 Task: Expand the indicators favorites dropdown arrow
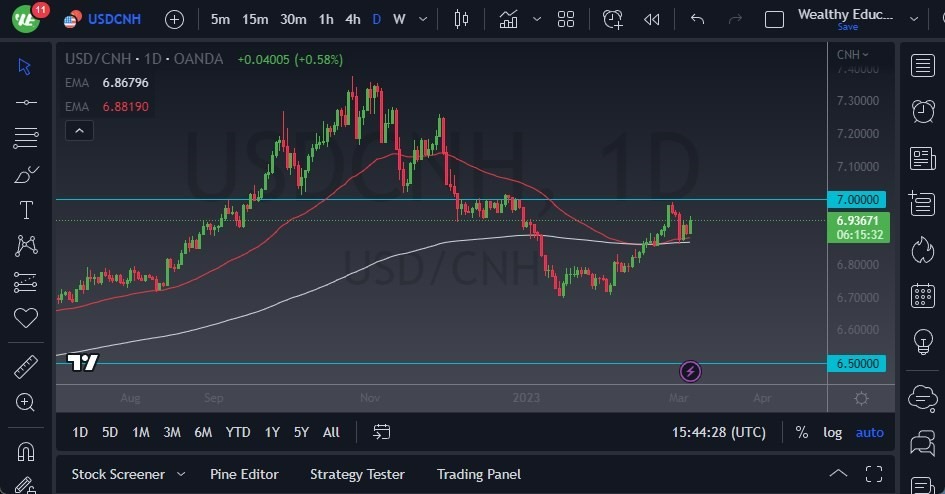pyautogui.click(x=536, y=19)
